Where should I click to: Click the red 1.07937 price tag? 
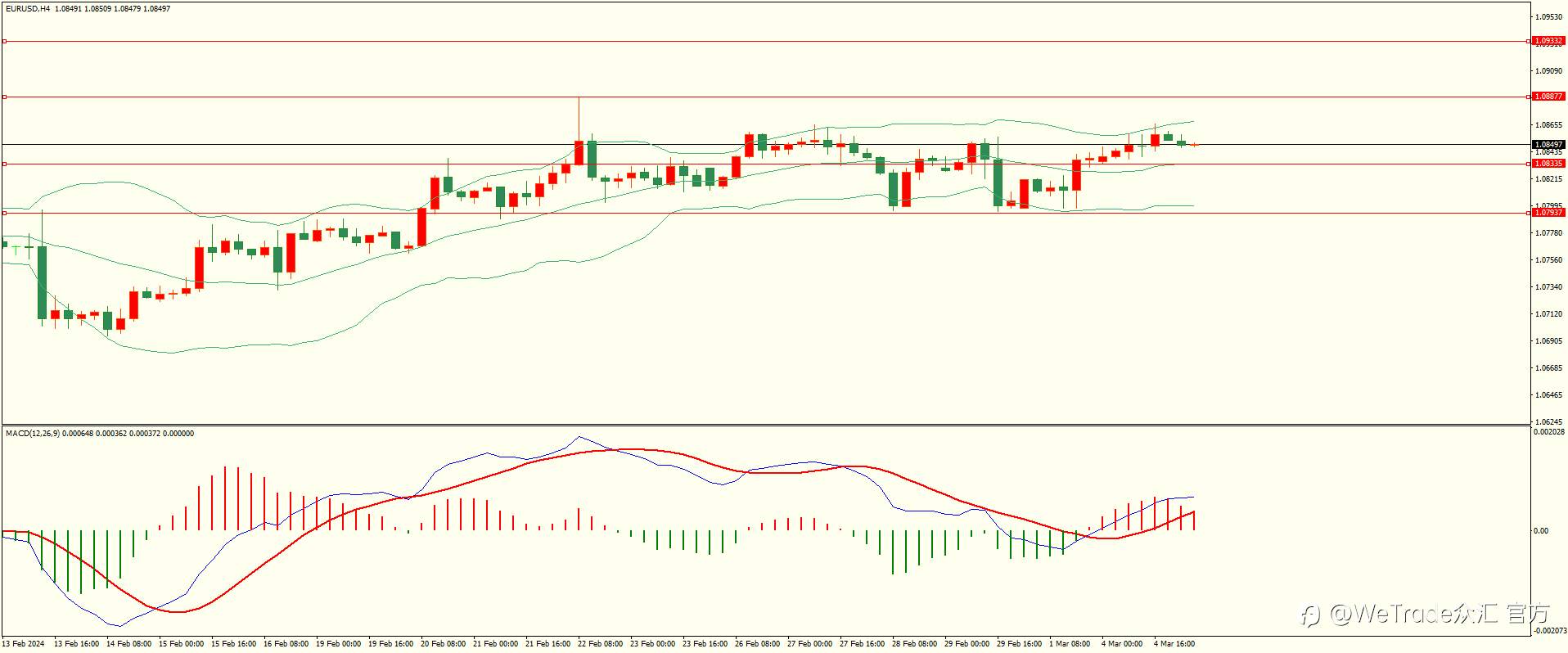tap(1548, 213)
